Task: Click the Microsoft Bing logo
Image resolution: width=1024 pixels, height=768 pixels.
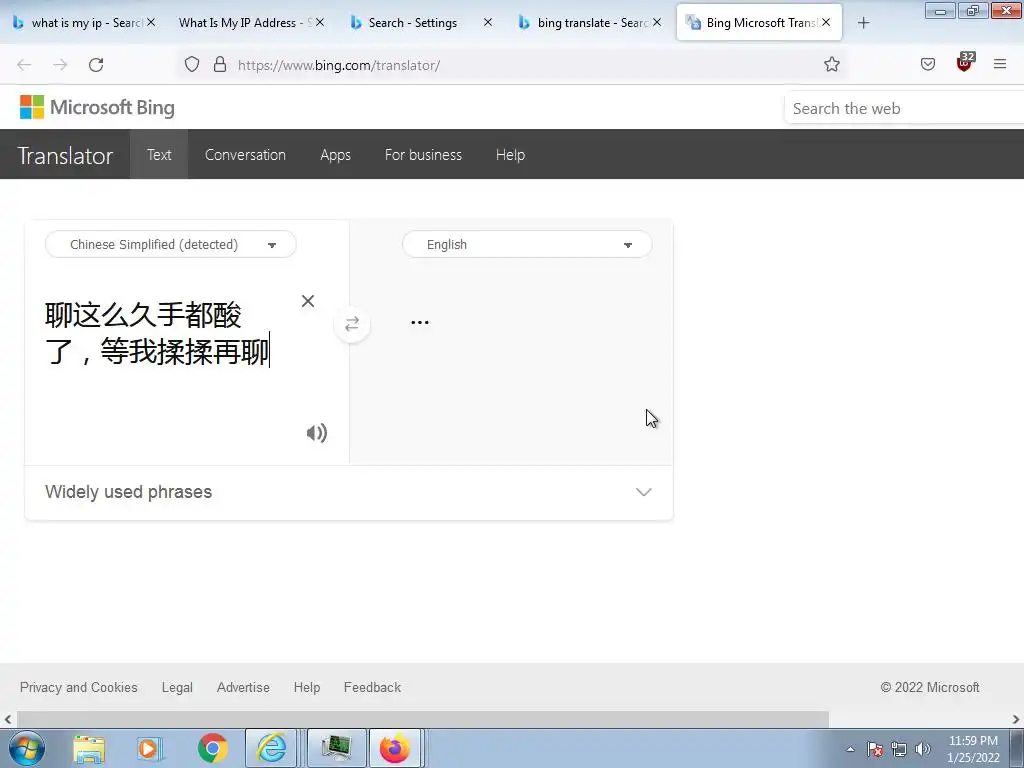Action: coord(97,107)
